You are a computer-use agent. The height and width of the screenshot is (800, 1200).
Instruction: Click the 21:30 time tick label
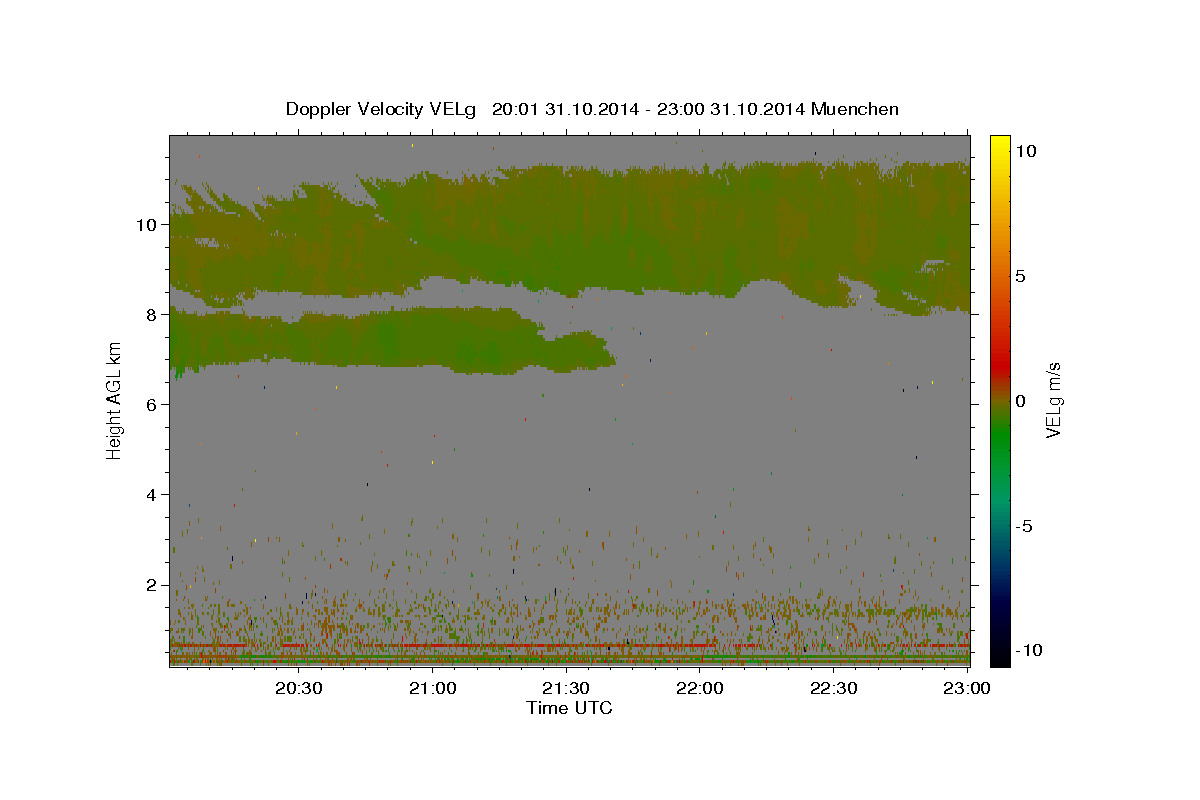coord(565,688)
